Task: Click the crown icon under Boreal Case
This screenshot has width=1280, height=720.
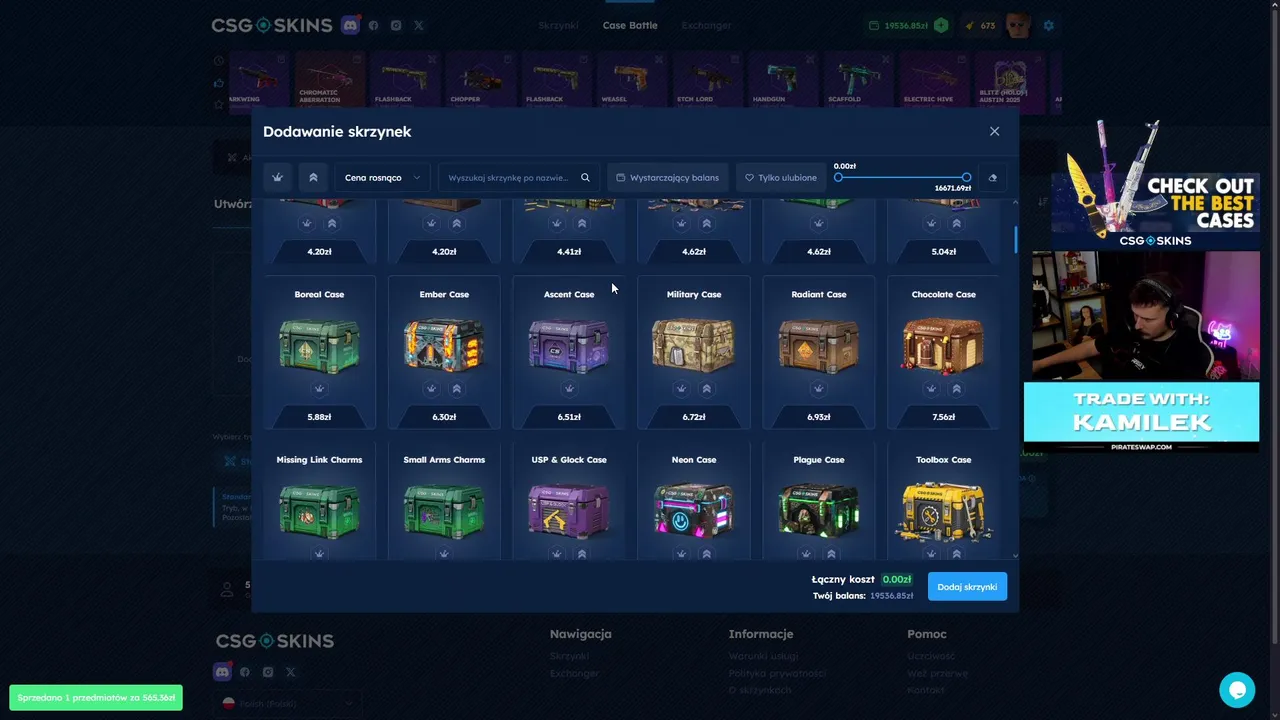Action: [x=319, y=388]
